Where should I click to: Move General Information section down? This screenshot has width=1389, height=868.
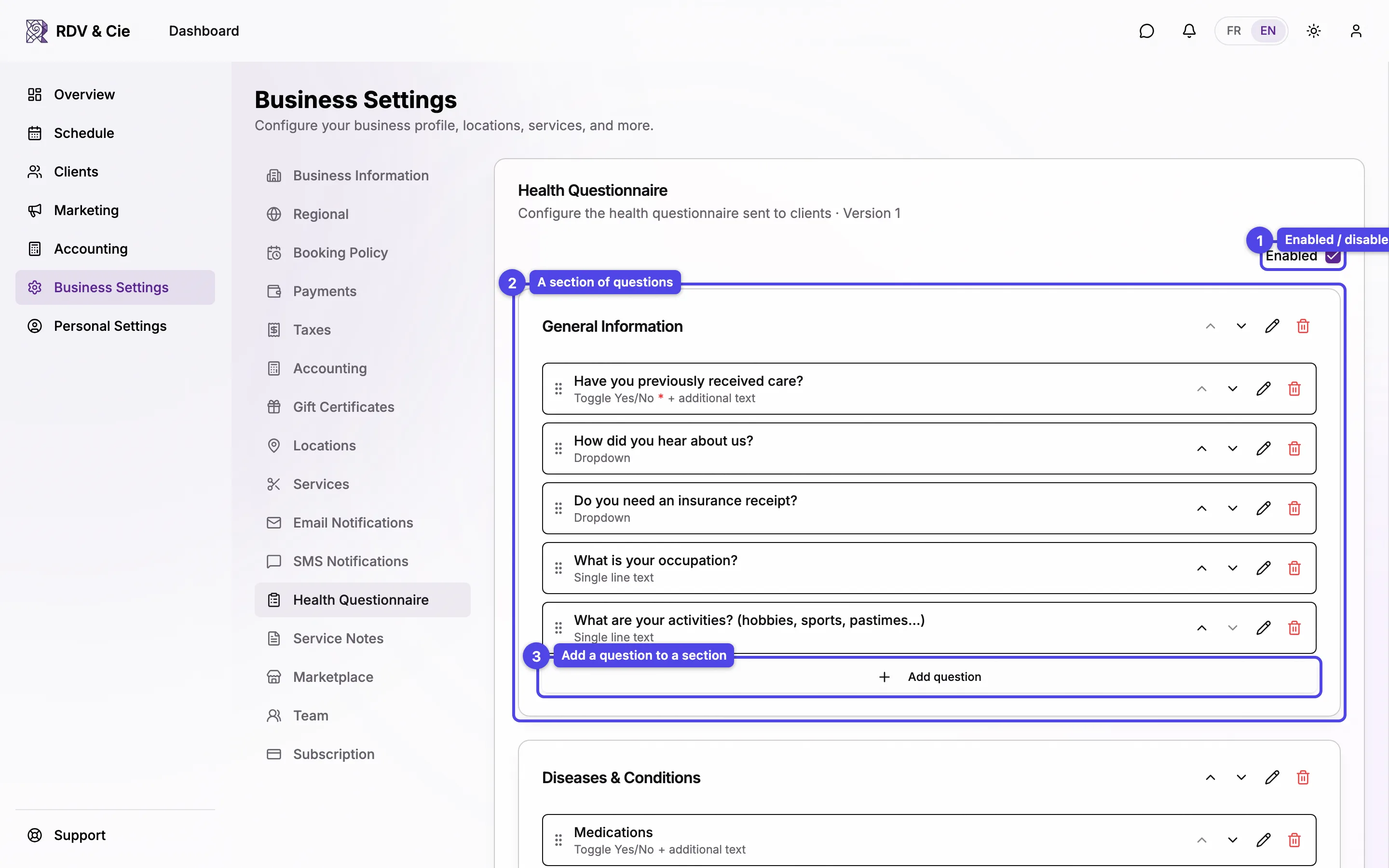coord(1241,326)
